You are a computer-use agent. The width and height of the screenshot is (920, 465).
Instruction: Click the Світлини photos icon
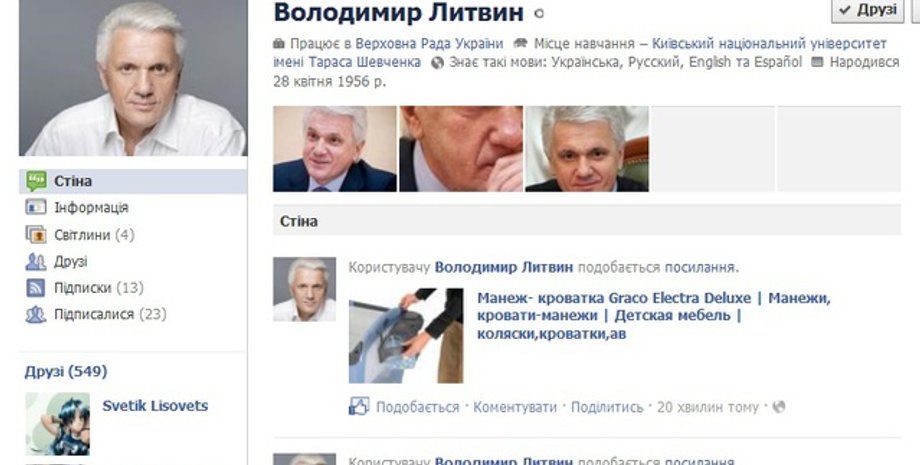(x=36, y=235)
